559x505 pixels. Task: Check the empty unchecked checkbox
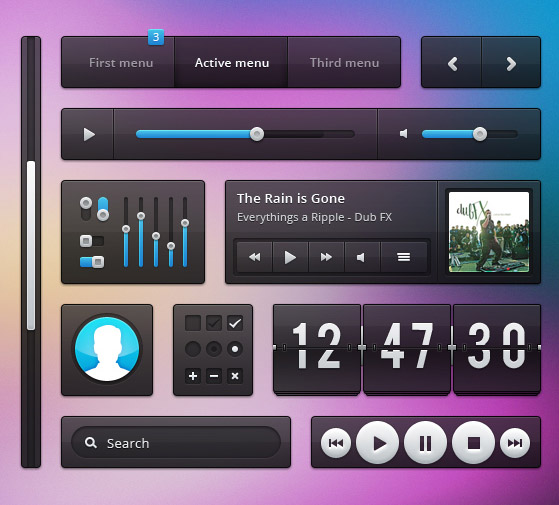(193, 323)
